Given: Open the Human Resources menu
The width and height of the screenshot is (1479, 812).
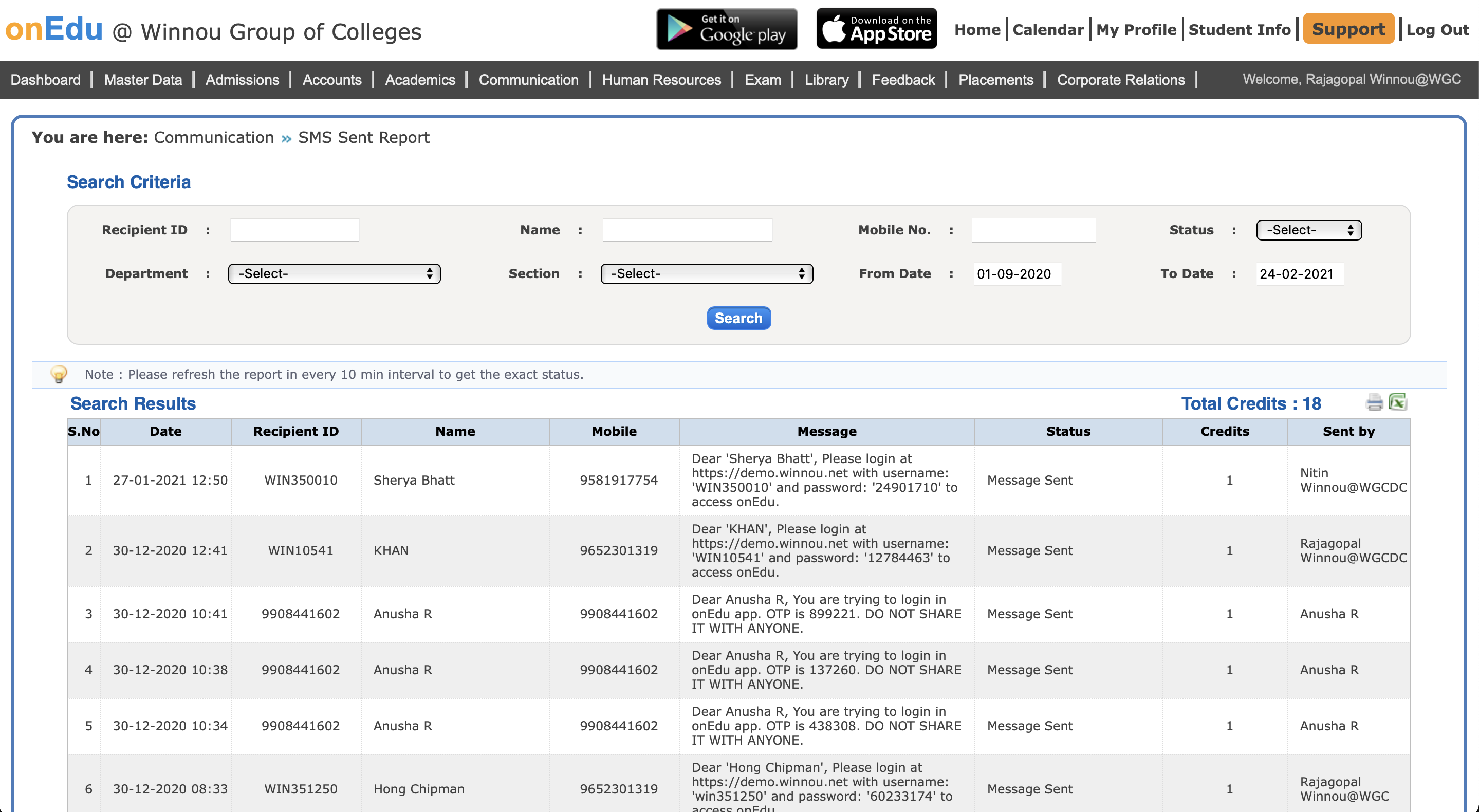Looking at the screenshot, I should coord(661,80).
